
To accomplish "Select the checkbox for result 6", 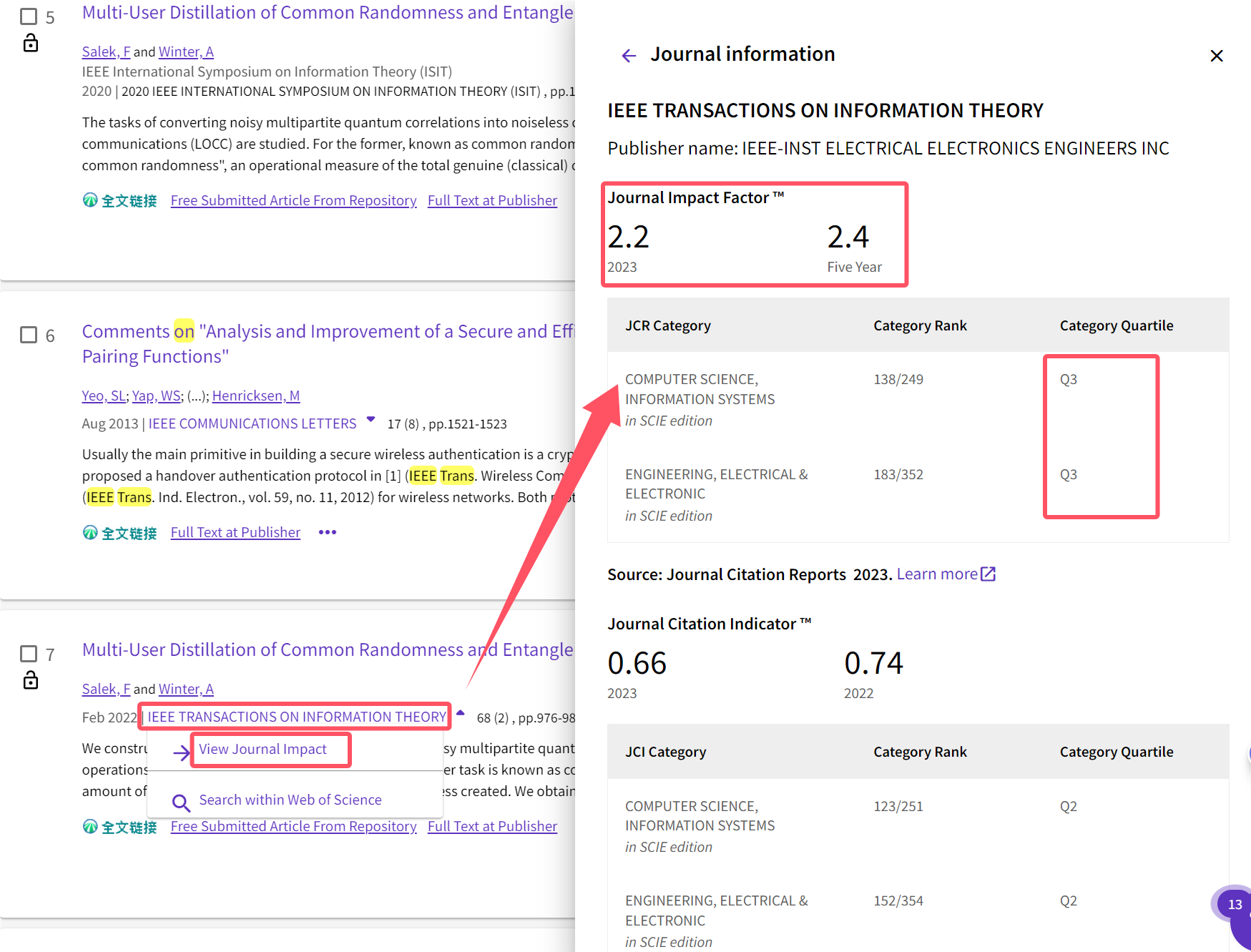I will pos(29,335).
